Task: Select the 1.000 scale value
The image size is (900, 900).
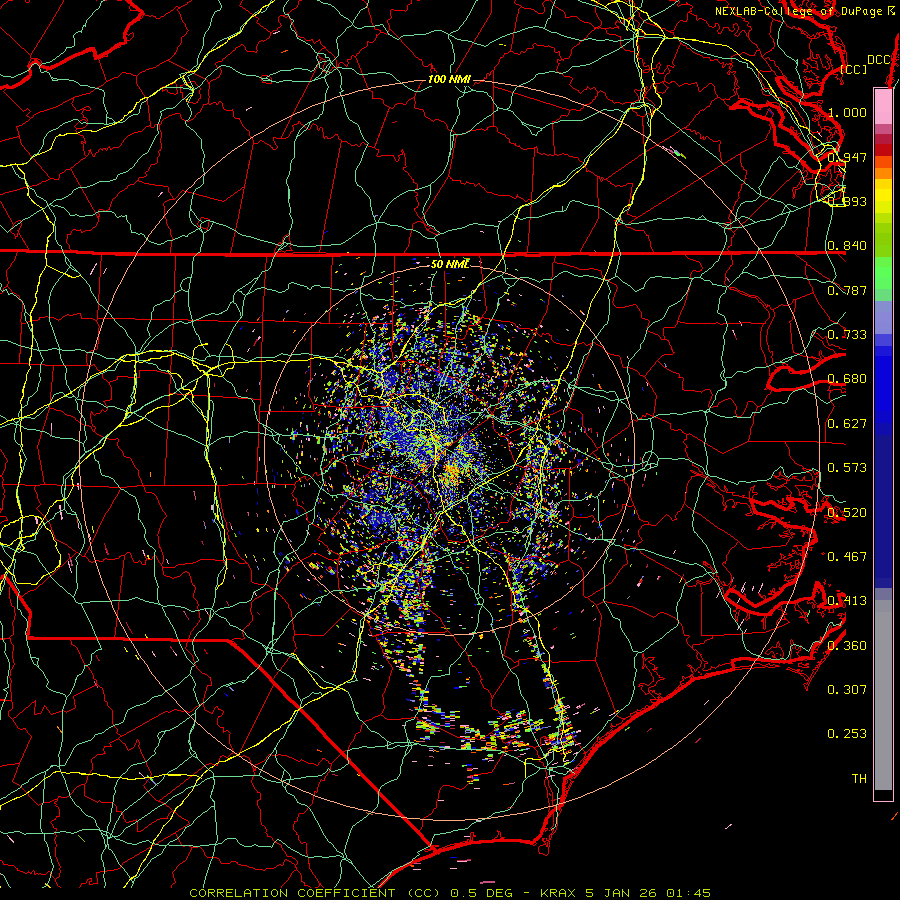Action: [847, 112]
